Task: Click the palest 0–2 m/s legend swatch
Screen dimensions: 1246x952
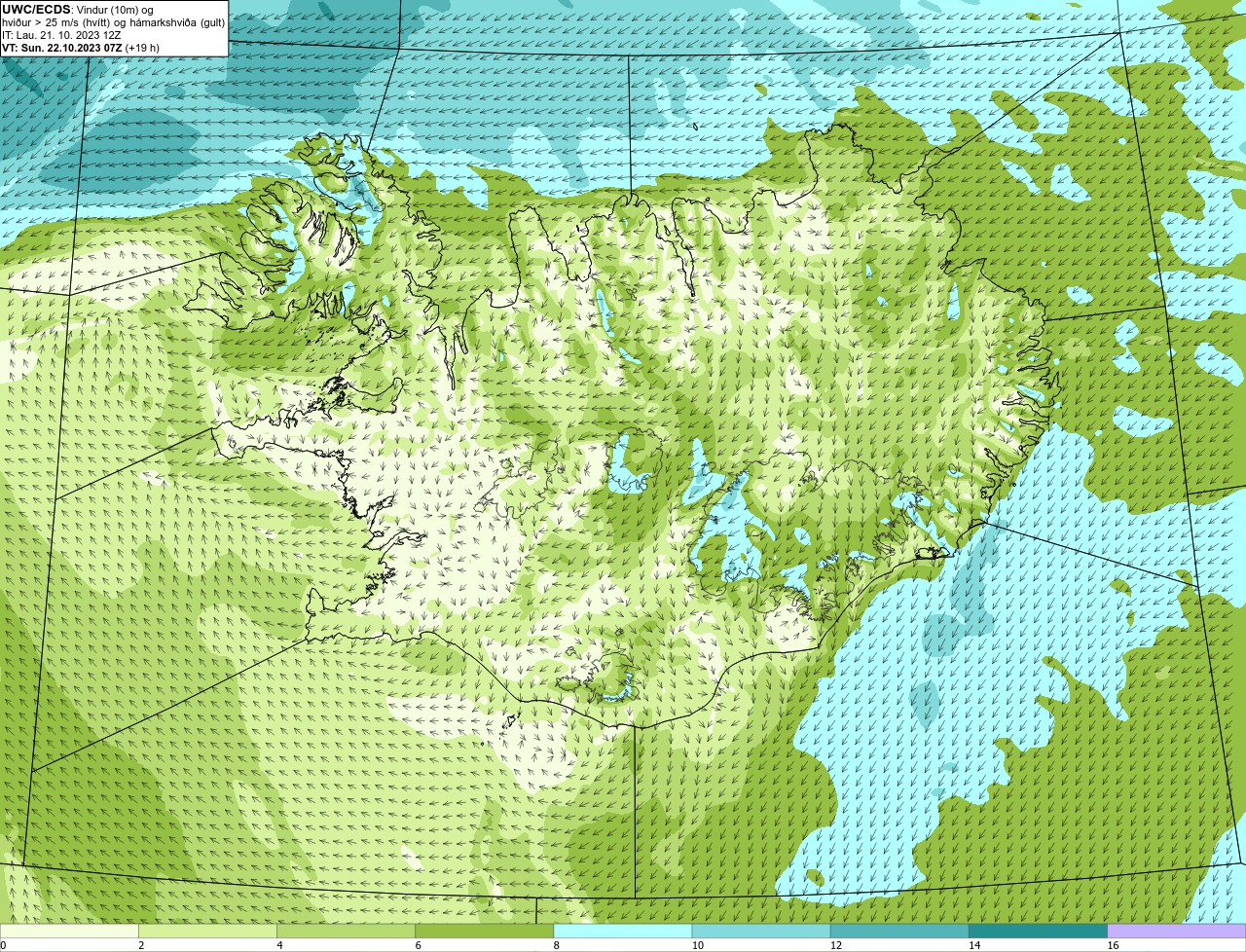Action: coord(69,931)
